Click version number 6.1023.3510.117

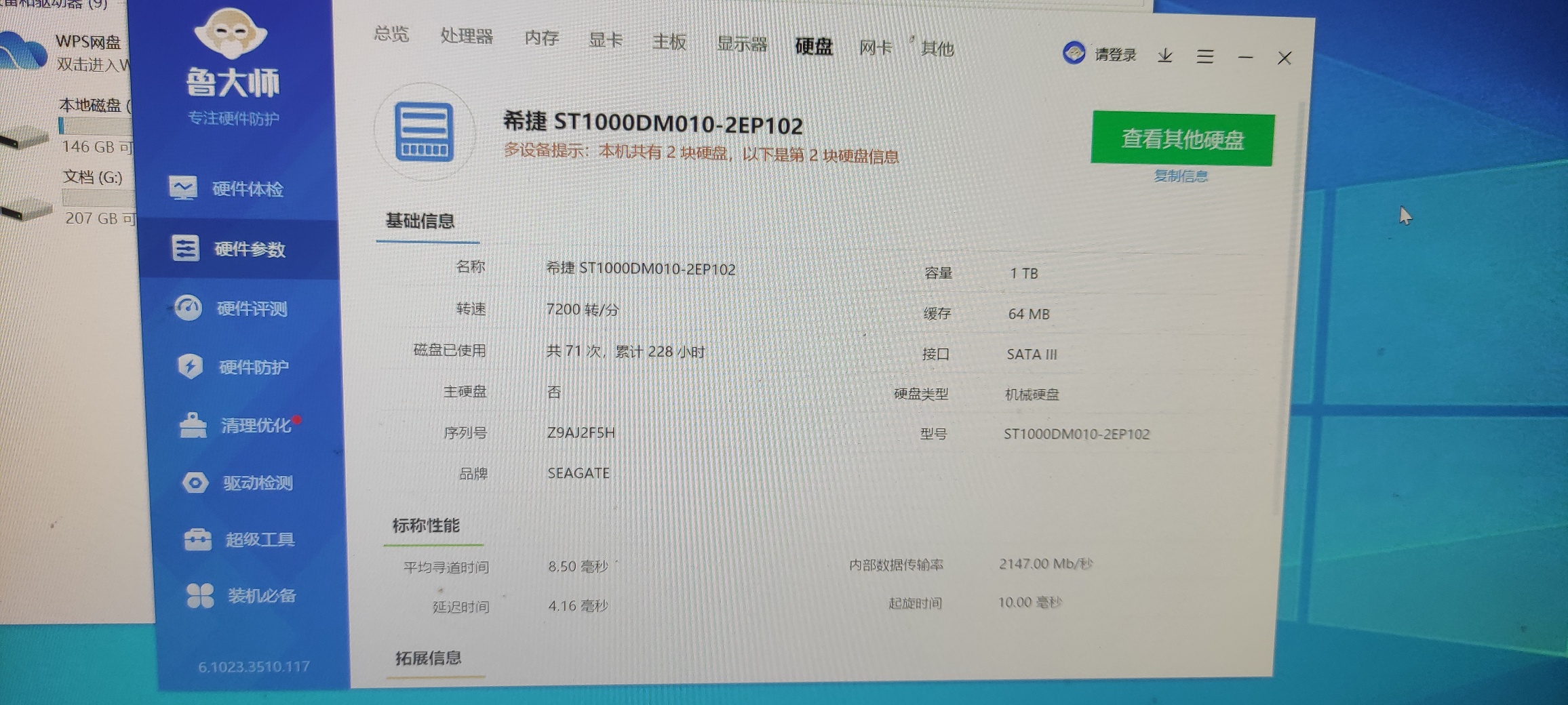pyautogui.click(x=254, y=667)
